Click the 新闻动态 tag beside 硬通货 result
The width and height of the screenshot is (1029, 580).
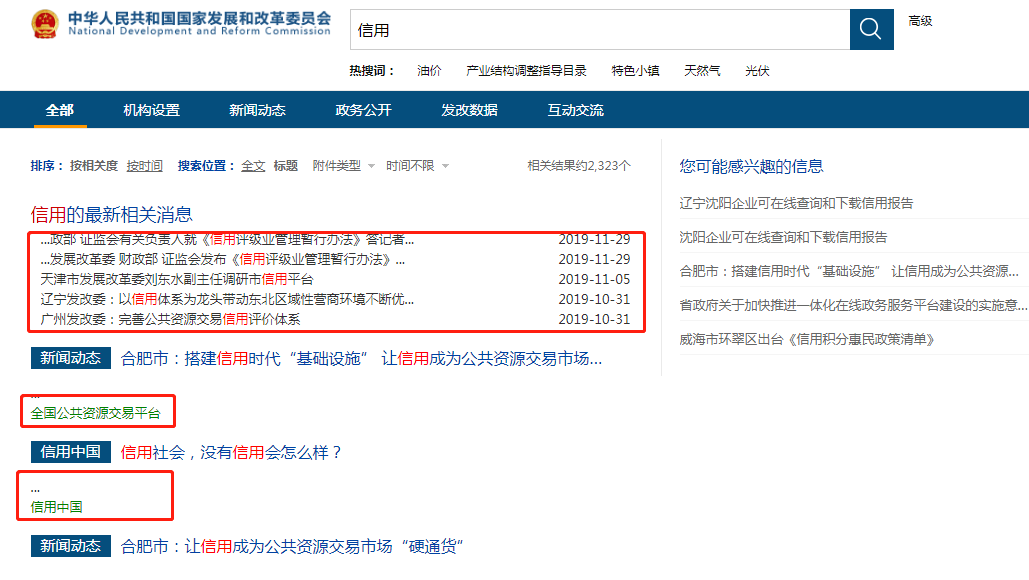pos(71,546)
